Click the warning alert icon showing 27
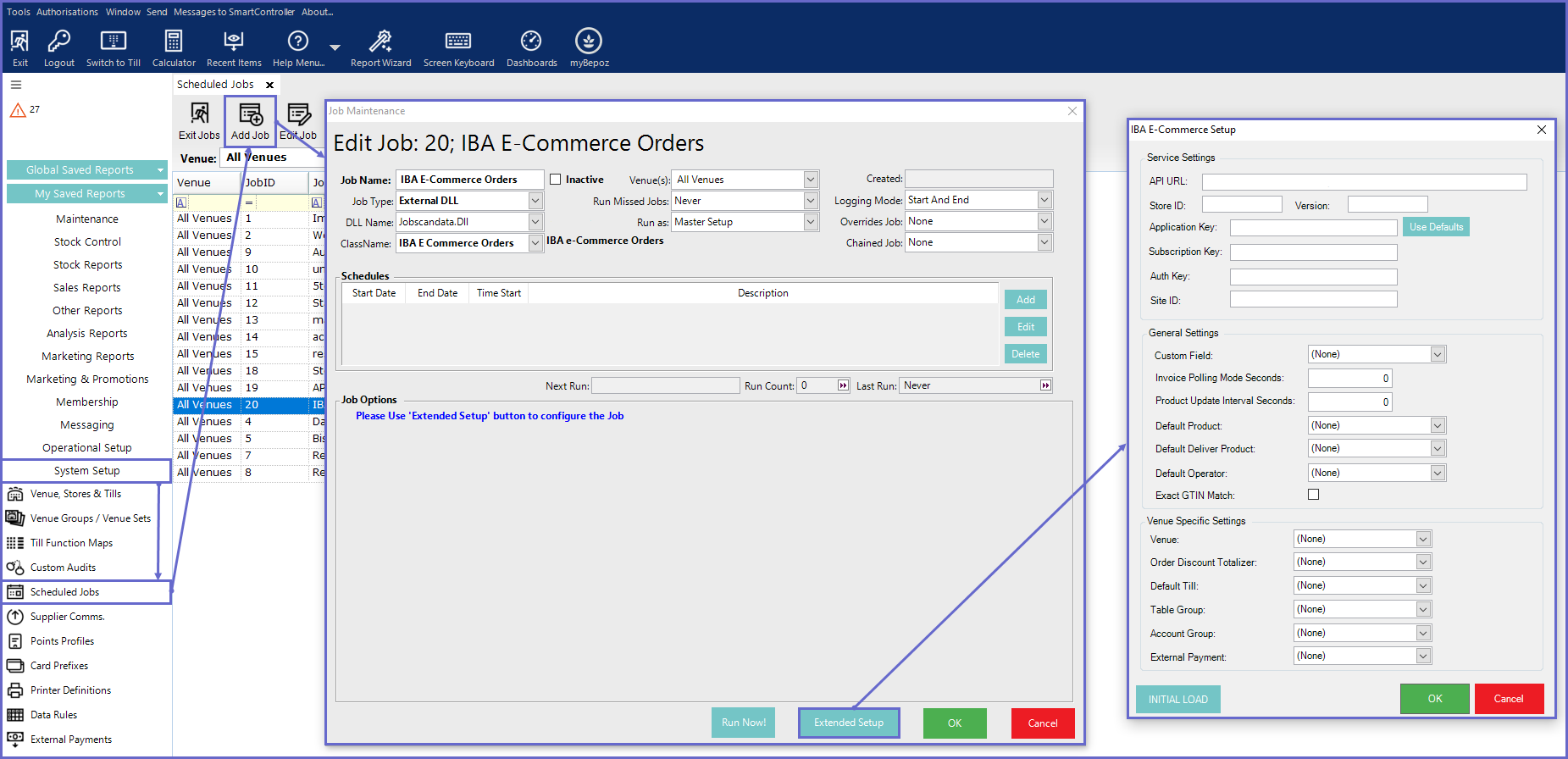The height and width of the screenshot is (759, 1568). [x=18, y=110]
